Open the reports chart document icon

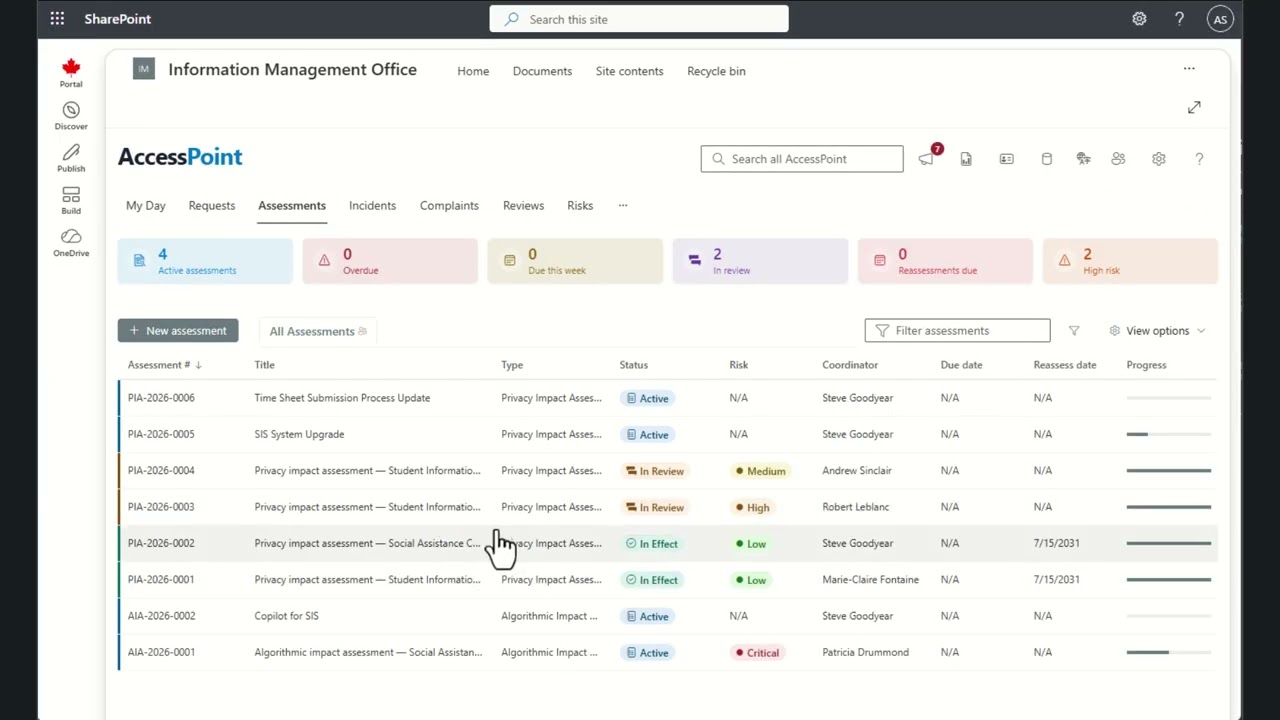point(966,159)
